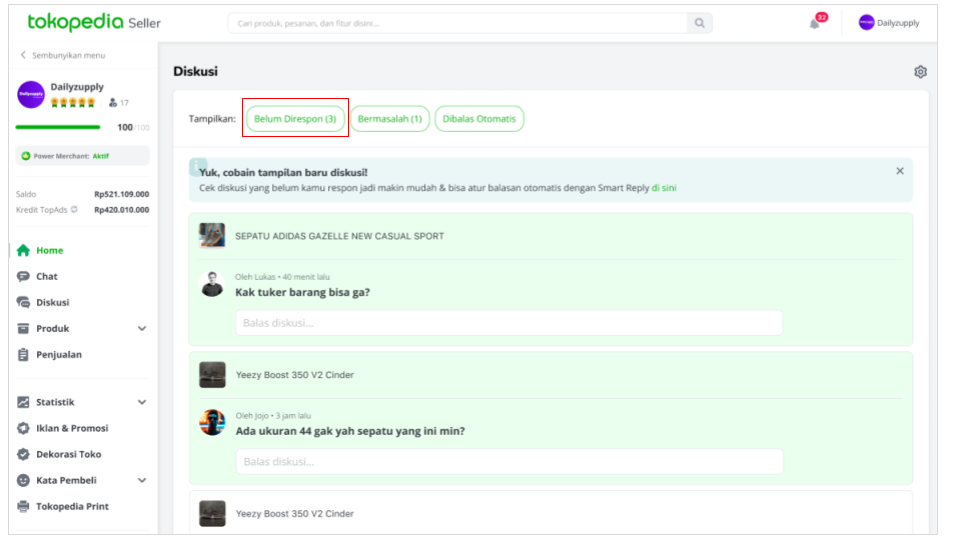Click Kredit TopAds value Rp420.010.000
The image size is (960, 540).
121,209
